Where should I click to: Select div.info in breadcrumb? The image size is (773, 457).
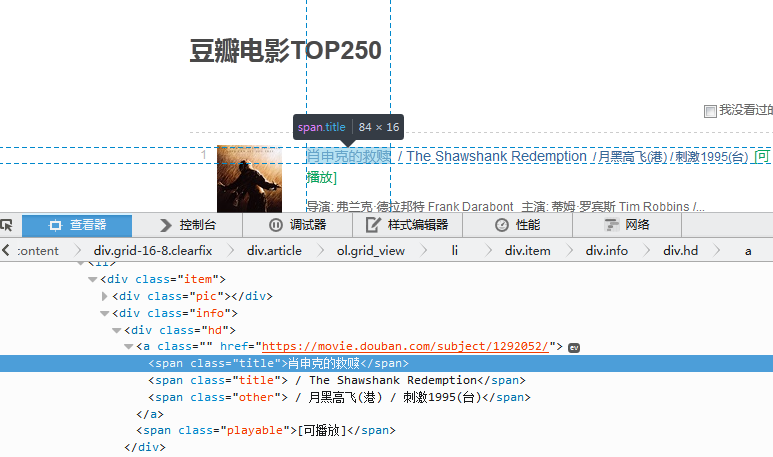click(x=607, y=251)
